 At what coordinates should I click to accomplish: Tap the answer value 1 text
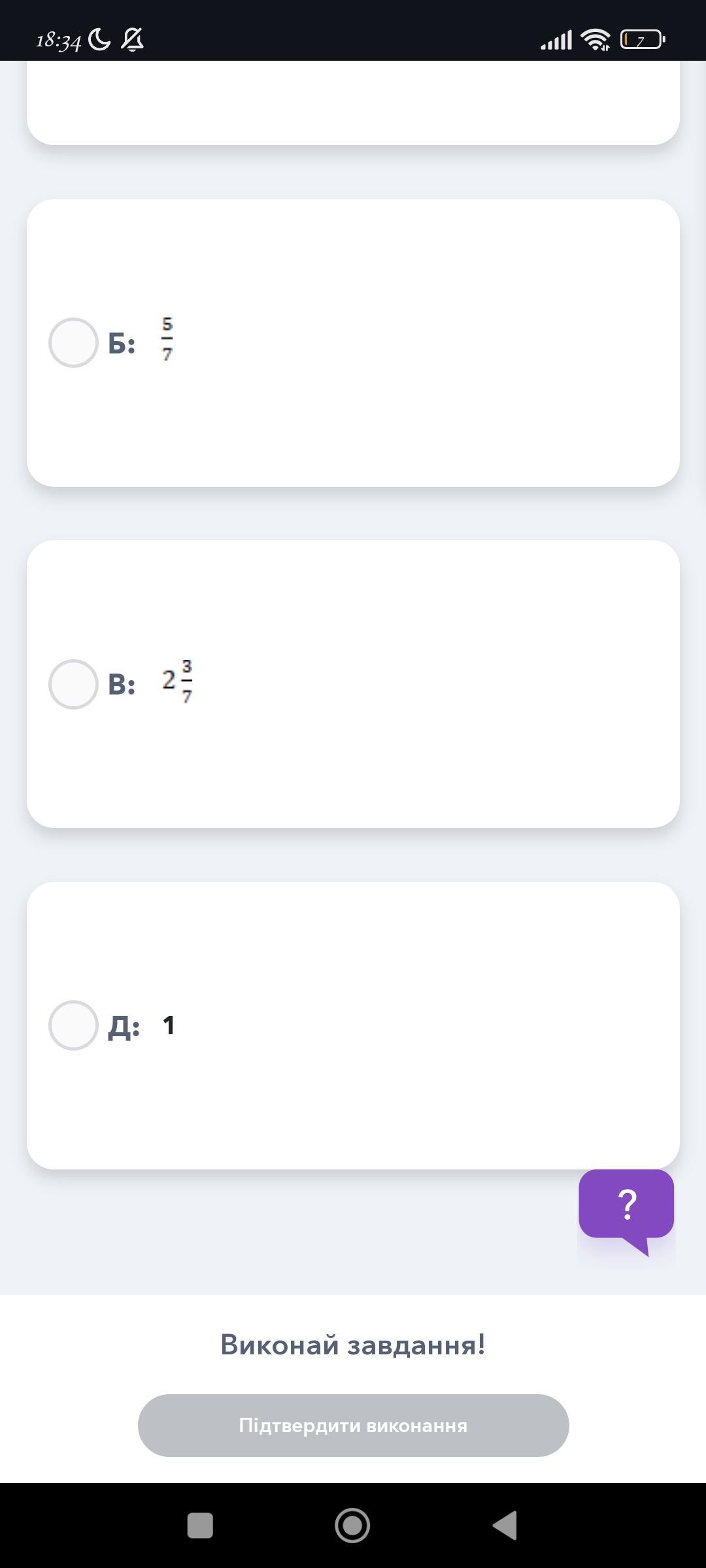coord(169,1026)
